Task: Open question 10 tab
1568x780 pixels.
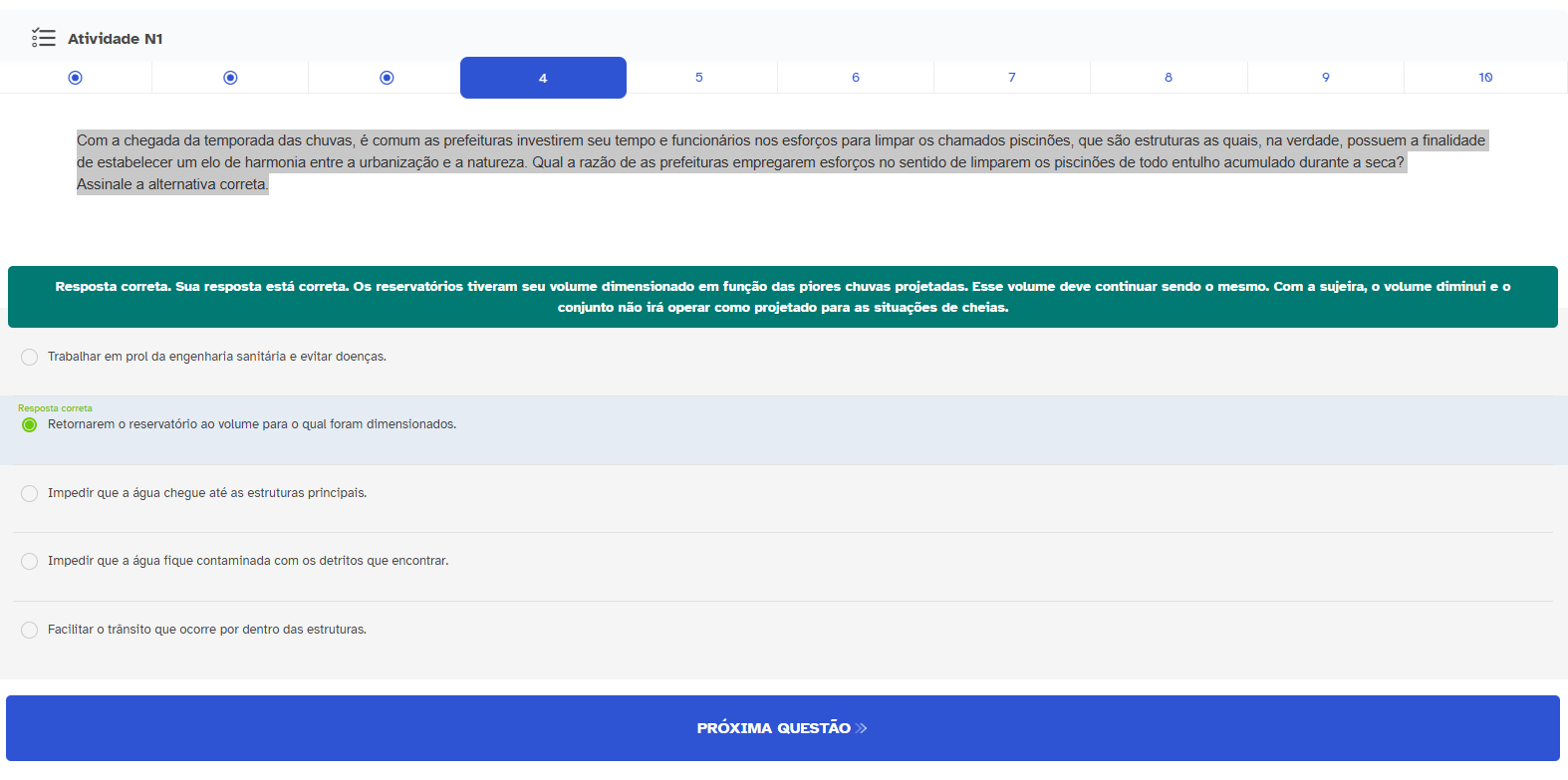Action: coord(1485,78)
